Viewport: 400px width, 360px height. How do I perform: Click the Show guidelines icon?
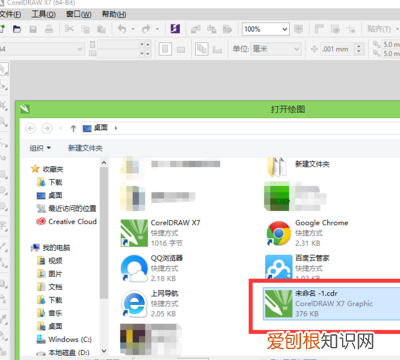coord(351,29)
